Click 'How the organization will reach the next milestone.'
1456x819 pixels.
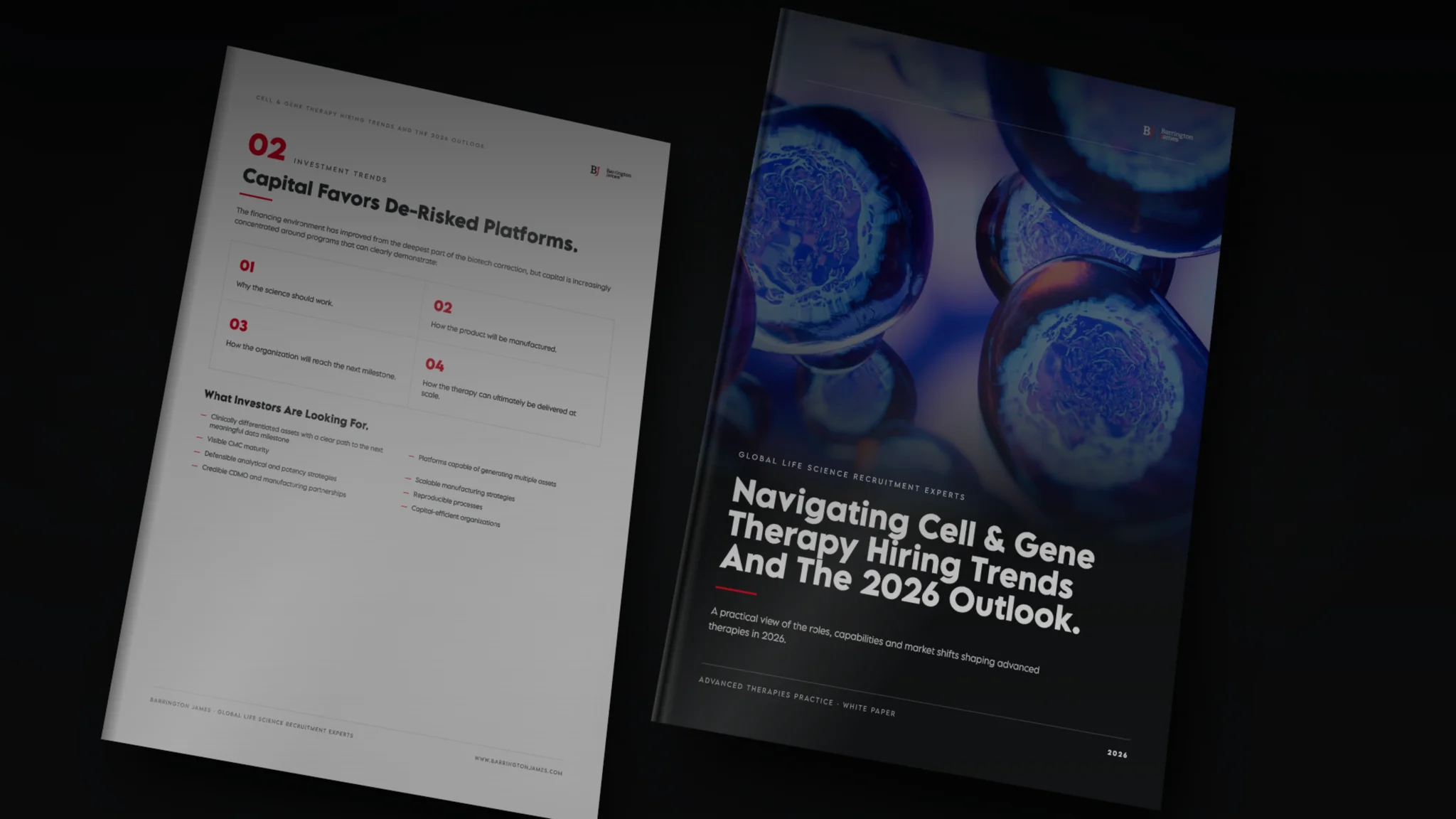click(x=311, y=360)
